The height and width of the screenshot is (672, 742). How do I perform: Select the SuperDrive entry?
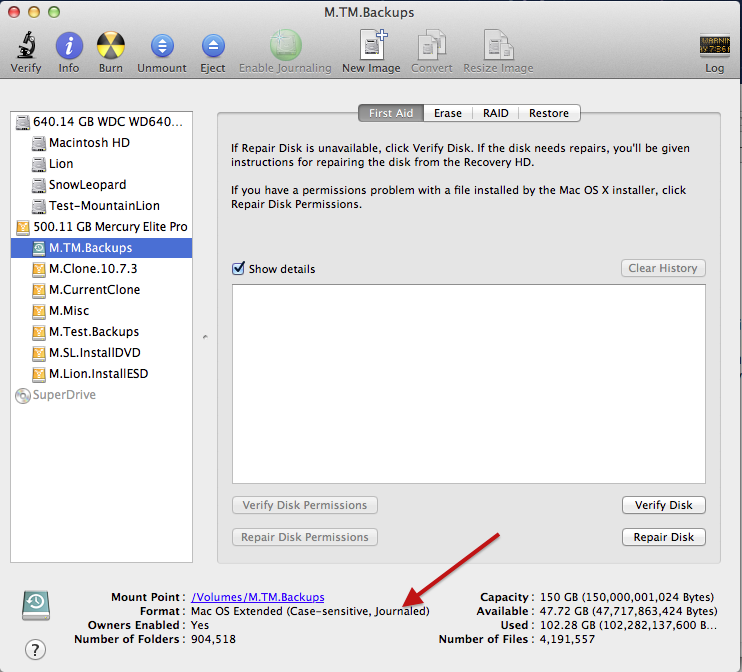[x=101, y=395]
